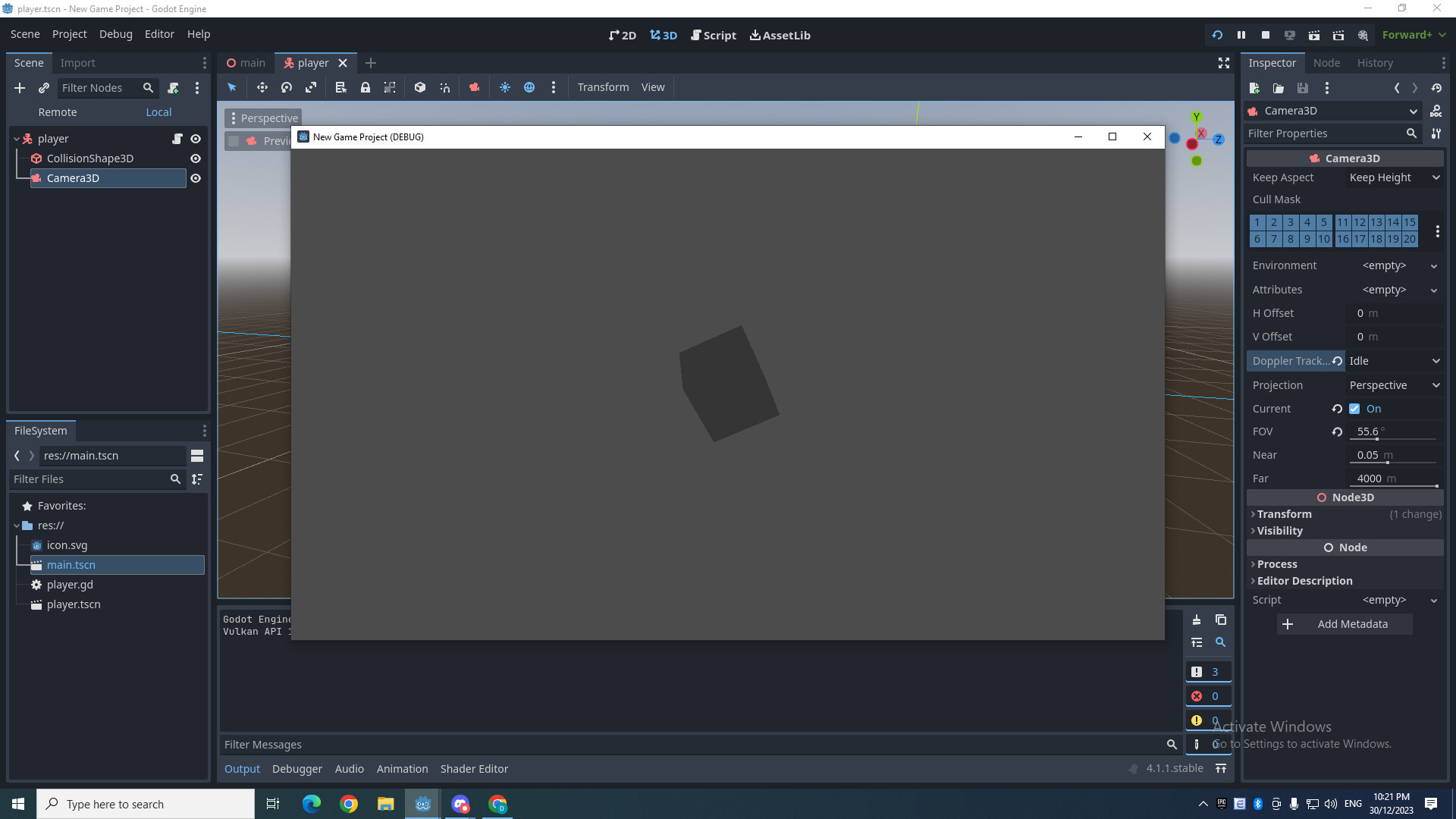1456x819 pixels.
Task: Select the Move mode tool in viewport toolbar
Action: point(262,87)
